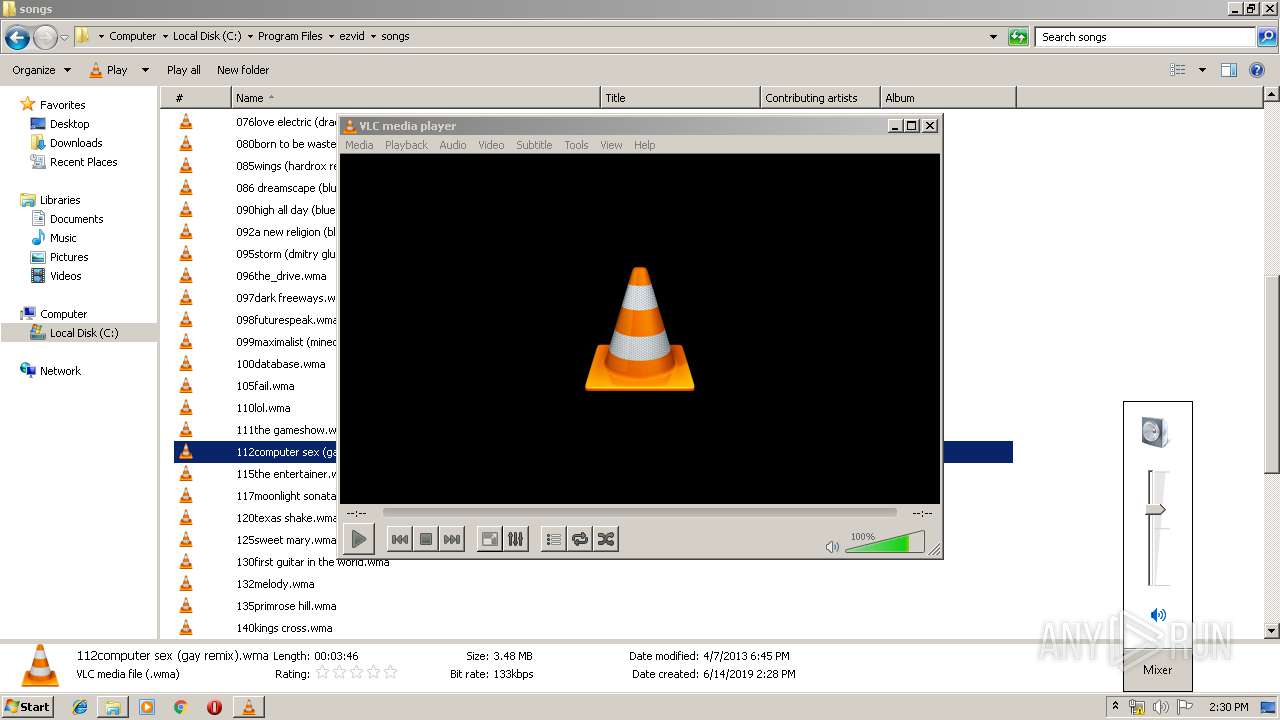Click the system volume slider handle

coord(1156,509)
